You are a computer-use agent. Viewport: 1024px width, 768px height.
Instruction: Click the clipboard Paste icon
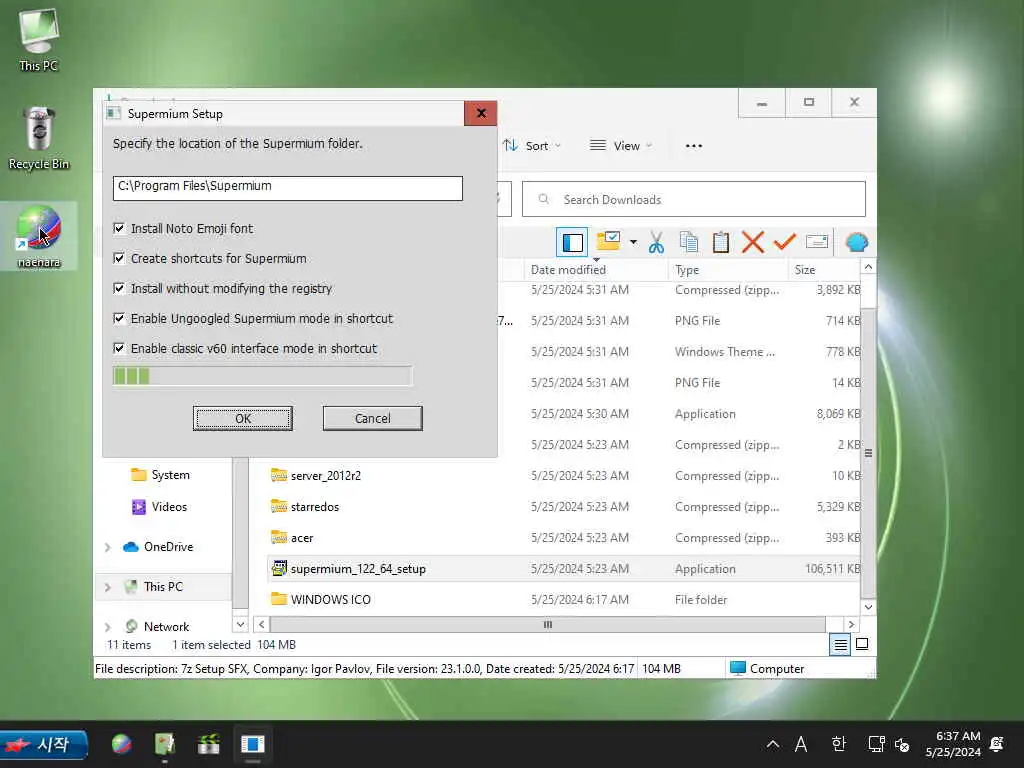click(x=721, y=242)
